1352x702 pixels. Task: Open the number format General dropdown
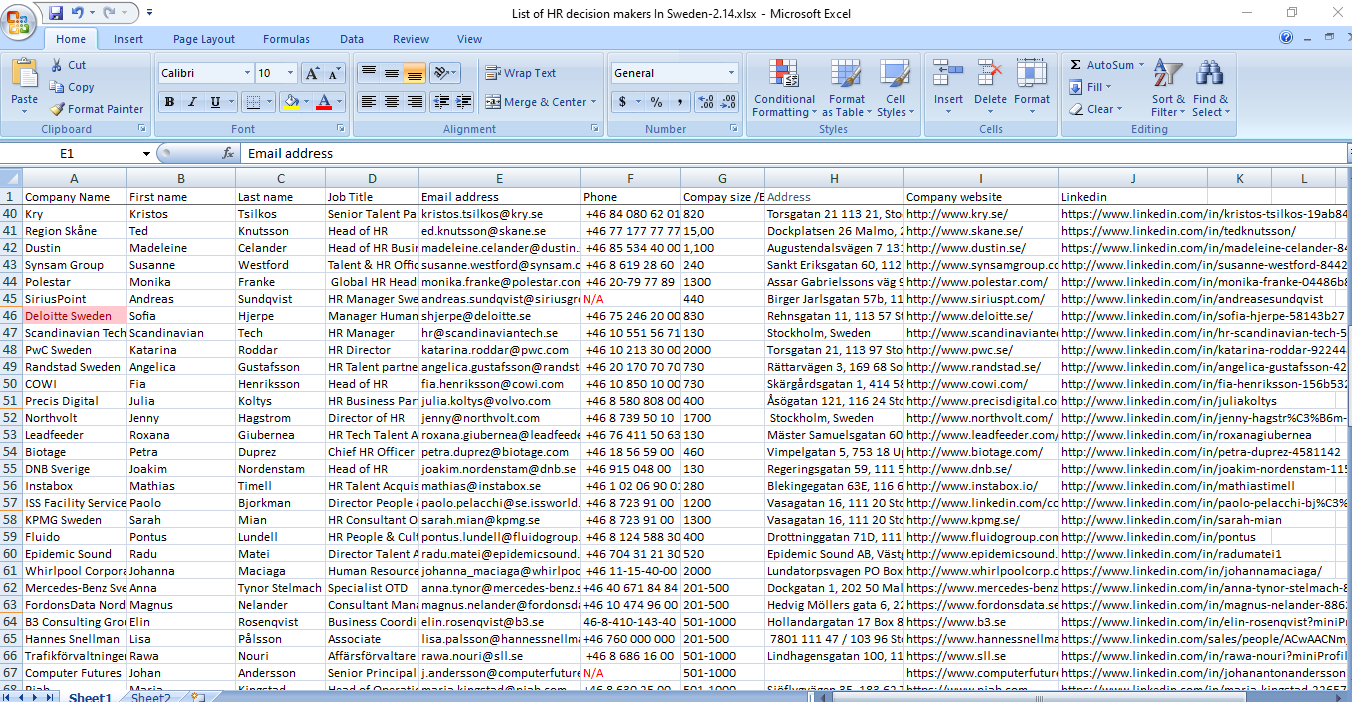[731, 73]
